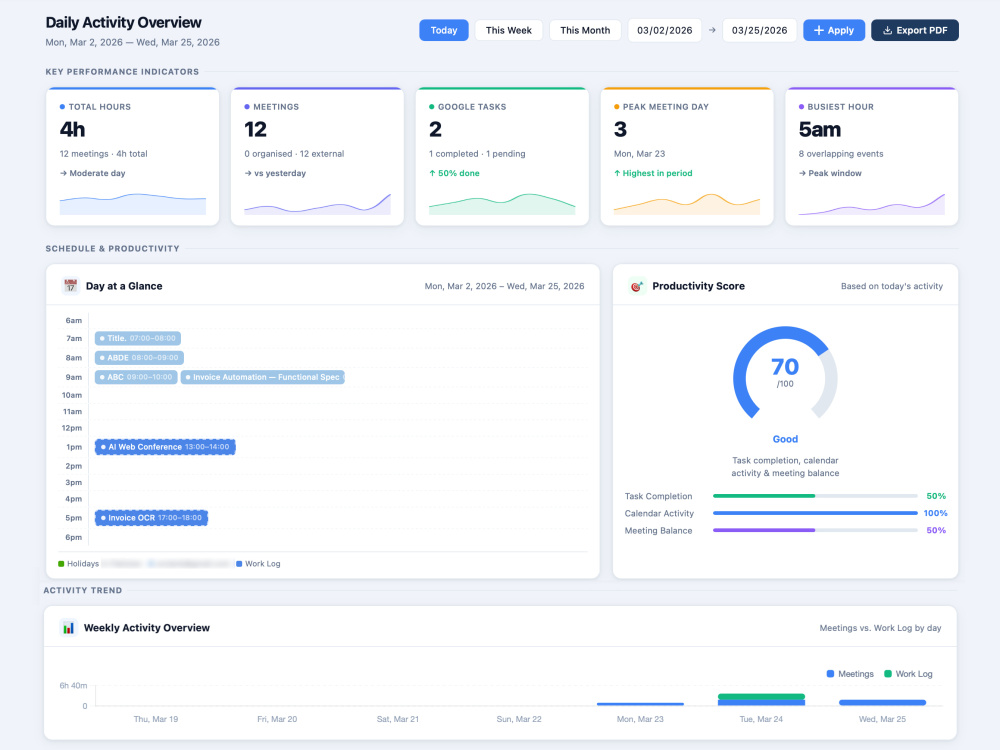Click the Peak Meeting Day value 3
Viewport: 1000px width, 750px height.
point(620,129)
